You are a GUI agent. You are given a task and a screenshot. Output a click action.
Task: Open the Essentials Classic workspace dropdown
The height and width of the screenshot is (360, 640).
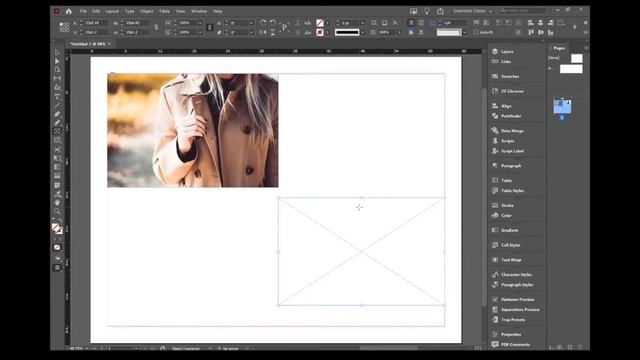click(x=473, y=11)
